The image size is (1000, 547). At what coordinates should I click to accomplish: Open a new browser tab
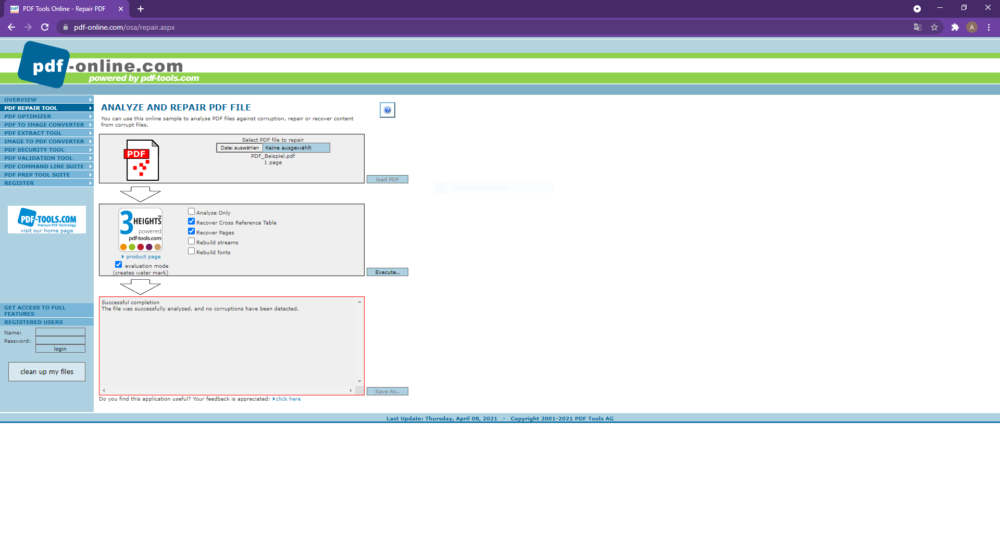click(x=140, y=9)
